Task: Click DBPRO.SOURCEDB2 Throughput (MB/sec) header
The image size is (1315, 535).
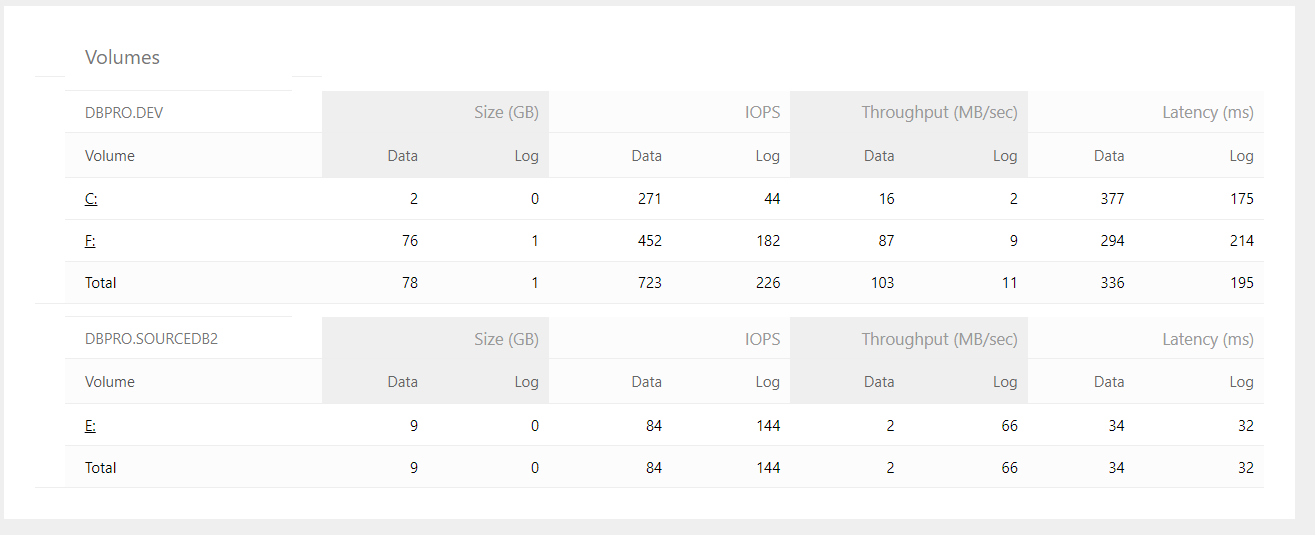Action: 939,339
